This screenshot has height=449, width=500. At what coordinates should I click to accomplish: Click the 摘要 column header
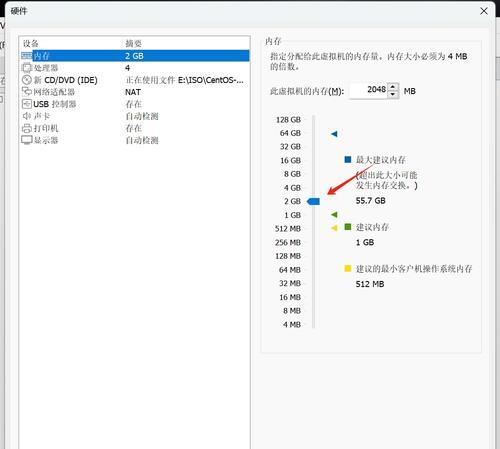(x=133, y=43)
